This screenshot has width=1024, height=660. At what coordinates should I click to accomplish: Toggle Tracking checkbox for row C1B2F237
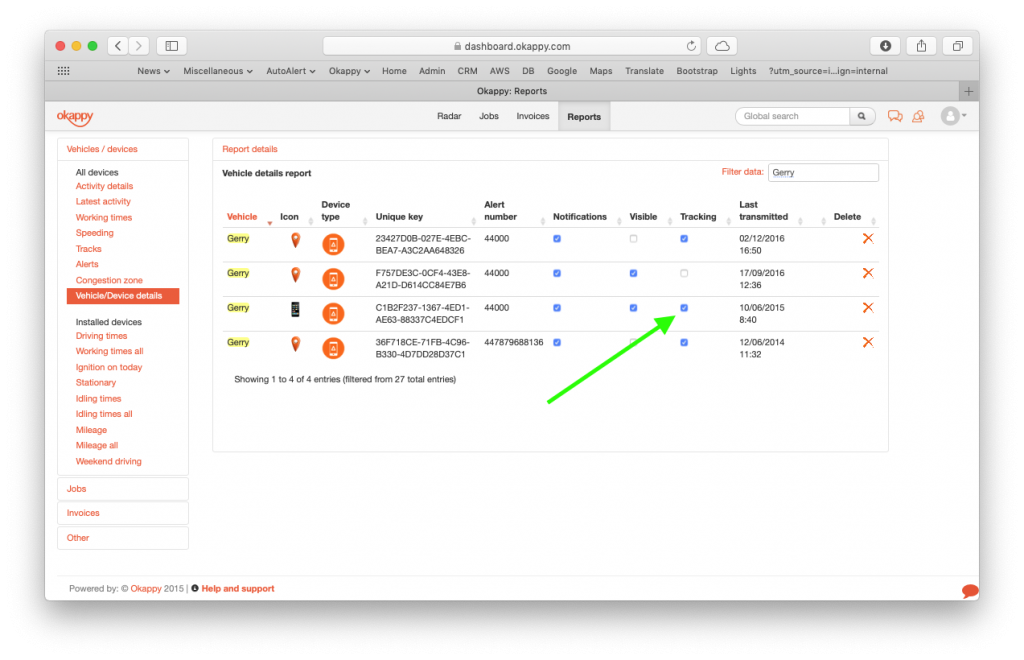(x=684, y=308)
